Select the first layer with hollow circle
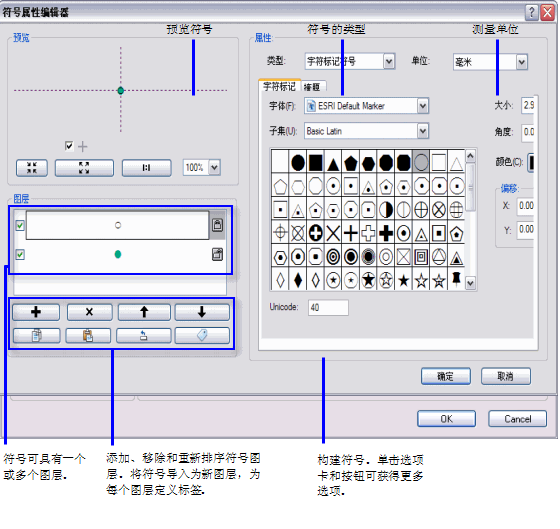 coord(118,225)
